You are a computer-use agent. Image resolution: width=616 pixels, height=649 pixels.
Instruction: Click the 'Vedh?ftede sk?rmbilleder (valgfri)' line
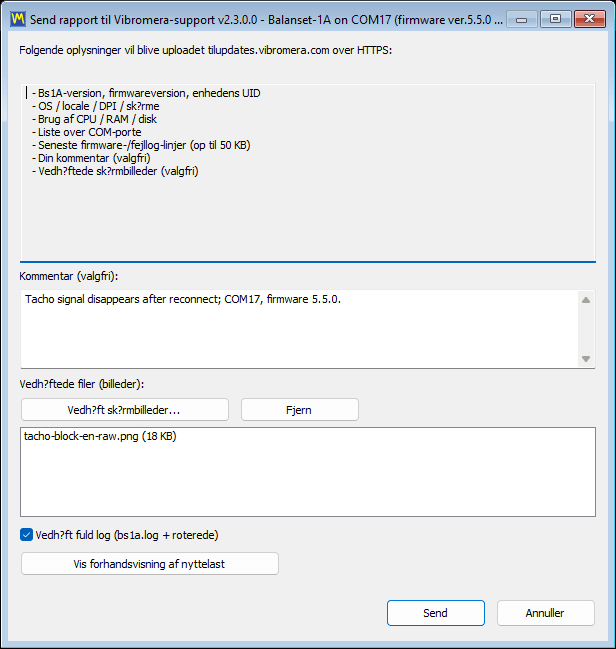[x=115, y=171]
